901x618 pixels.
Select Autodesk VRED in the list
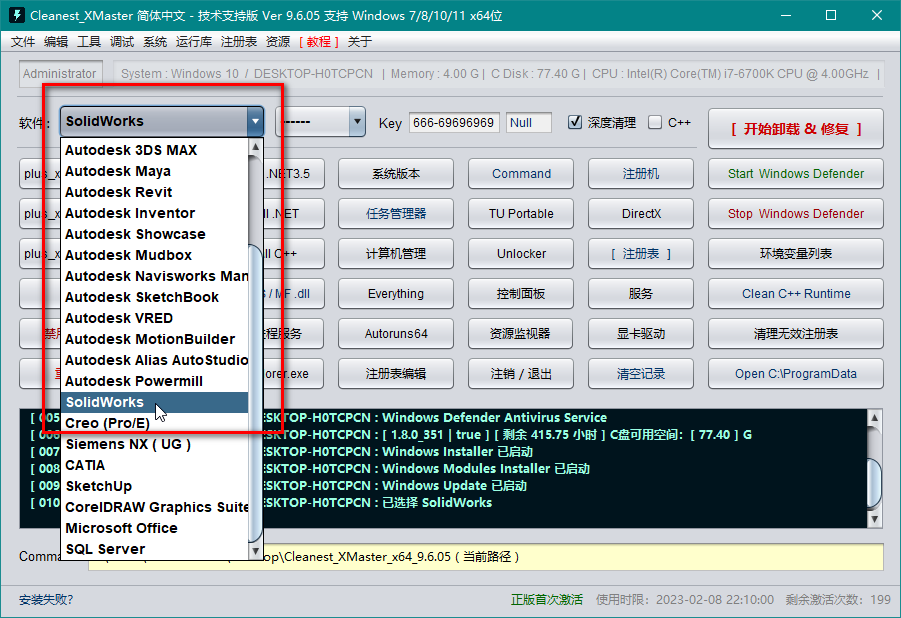coord(155,318)
